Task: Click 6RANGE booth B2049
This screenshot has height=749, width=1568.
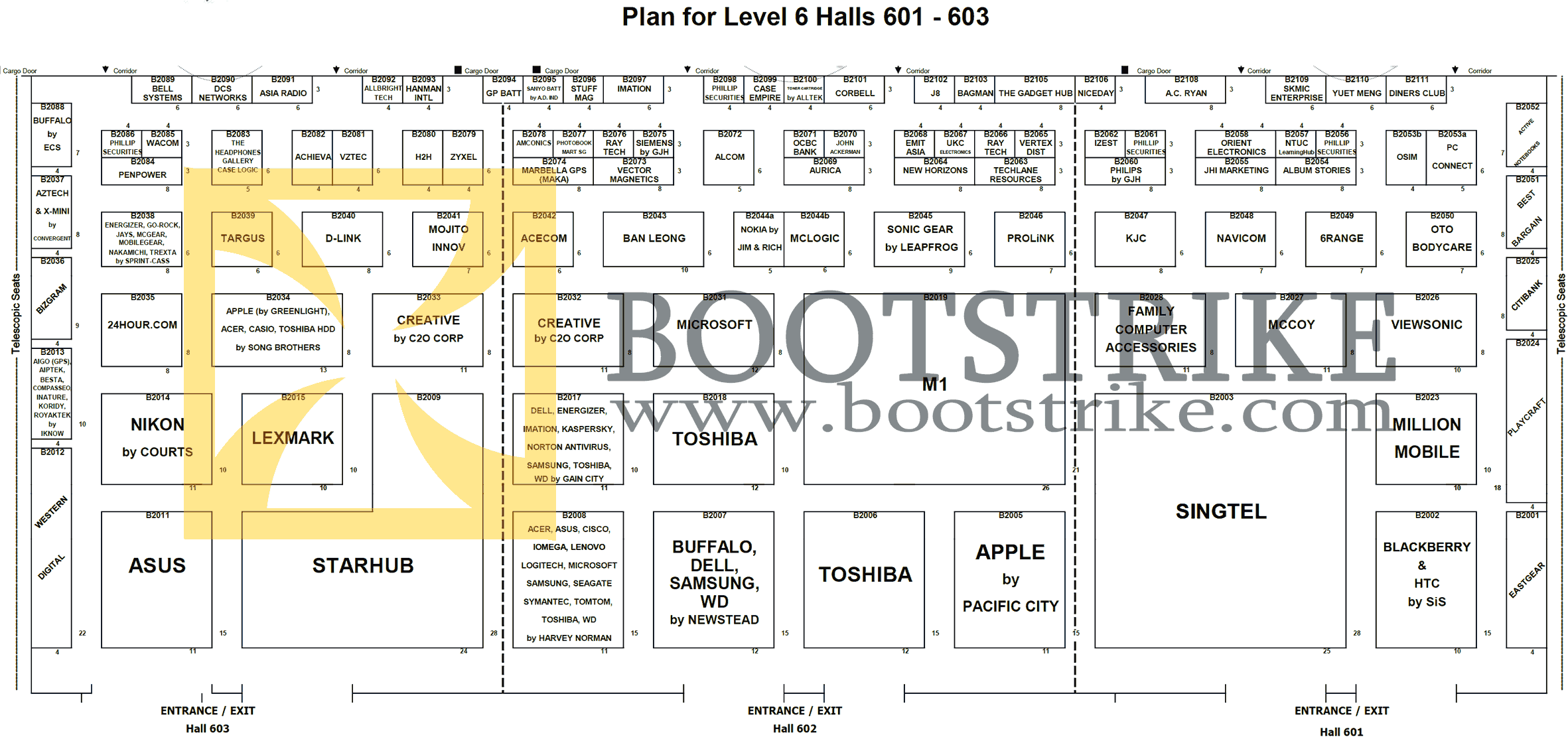Action: click(x=1341, y=239)
